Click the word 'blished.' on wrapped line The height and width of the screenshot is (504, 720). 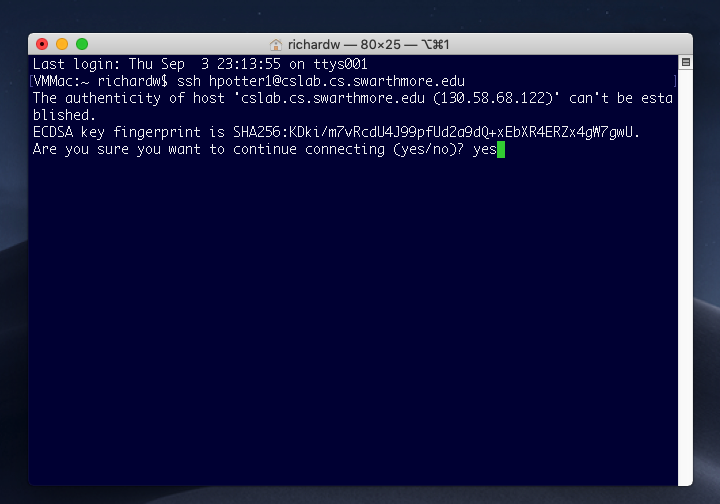point(64,115)
